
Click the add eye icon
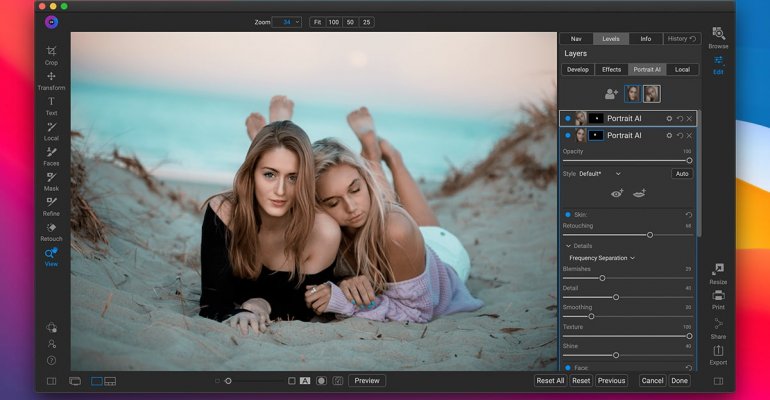[616, 193]
